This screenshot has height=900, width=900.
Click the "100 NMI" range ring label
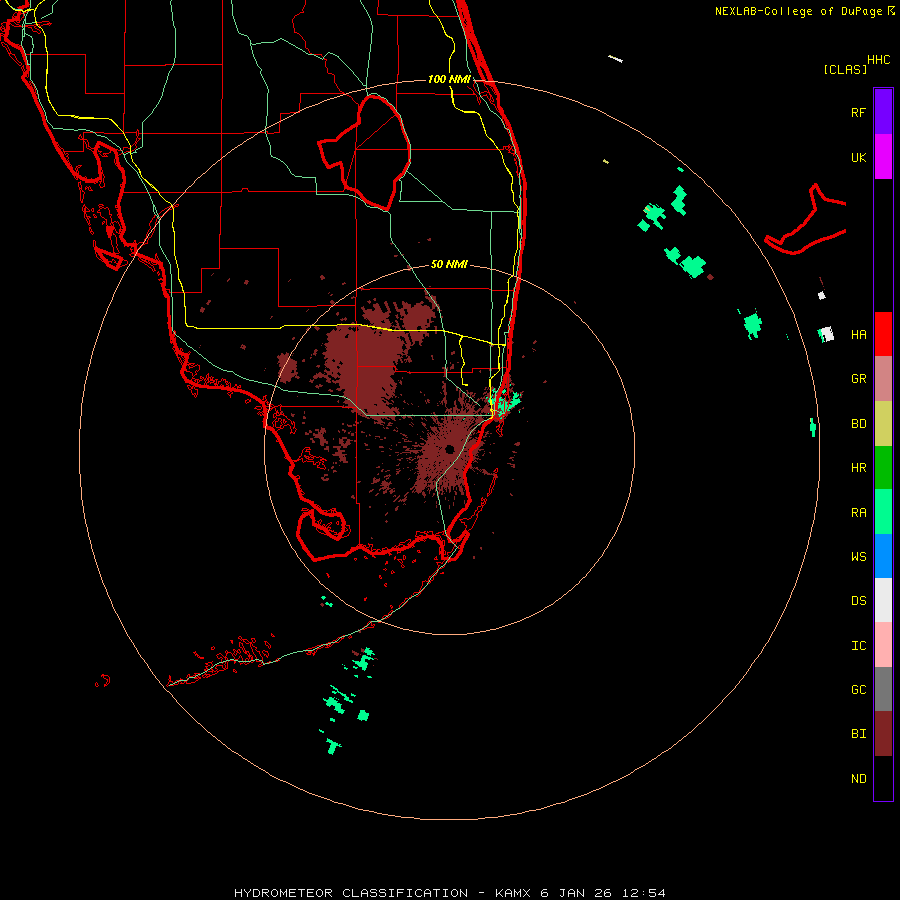[449, 79]
